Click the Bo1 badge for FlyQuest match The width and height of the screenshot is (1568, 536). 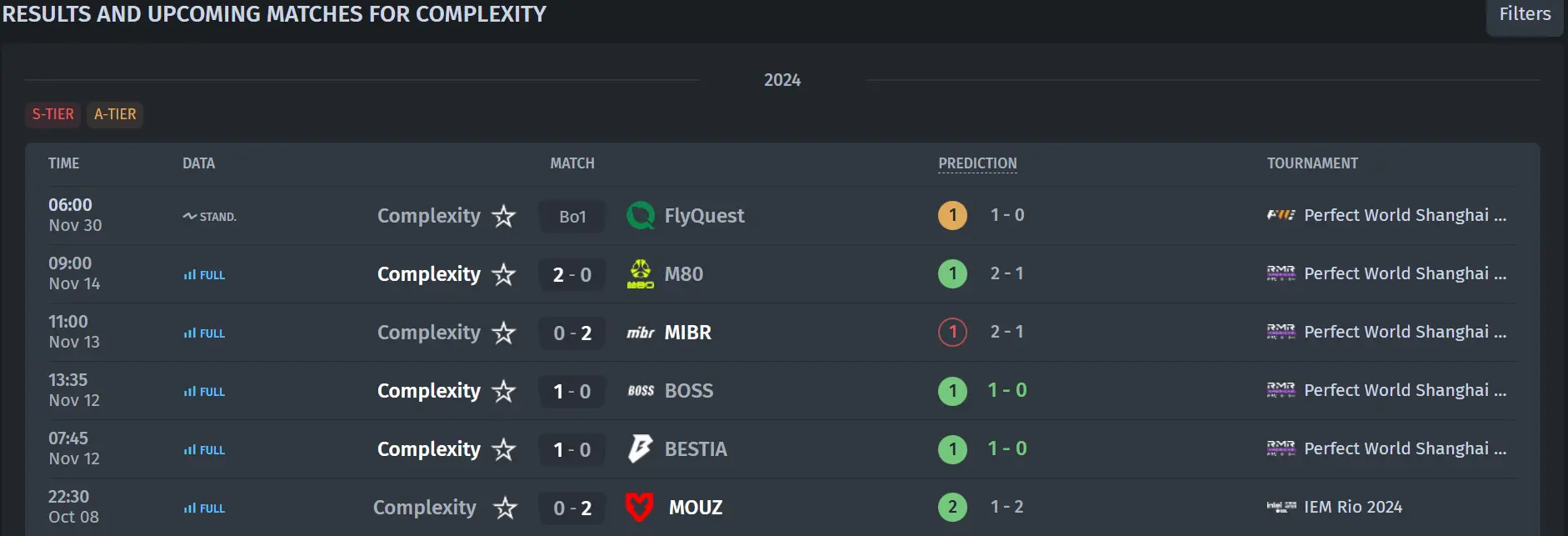coord(572,217)
